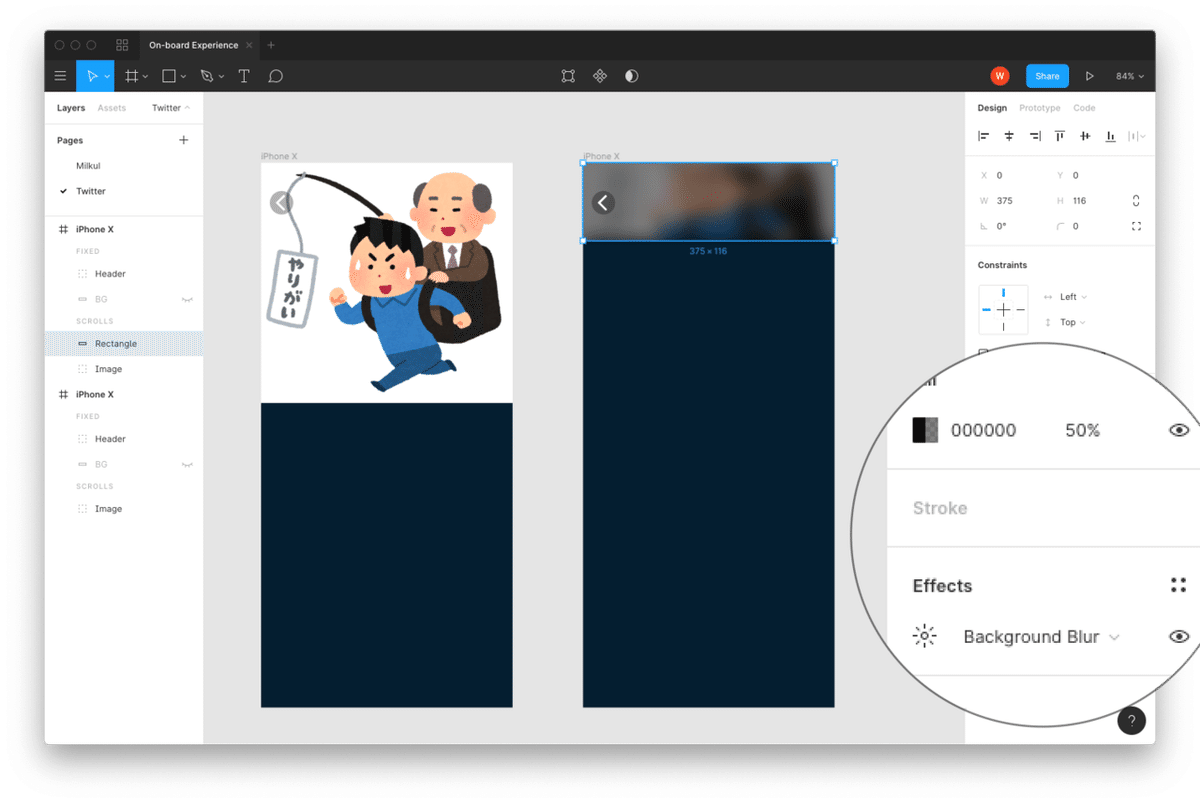Image resolution: width=1200 pixels, height=803 pixels.
Task: Open the help question mark button
Action: 1131,721
